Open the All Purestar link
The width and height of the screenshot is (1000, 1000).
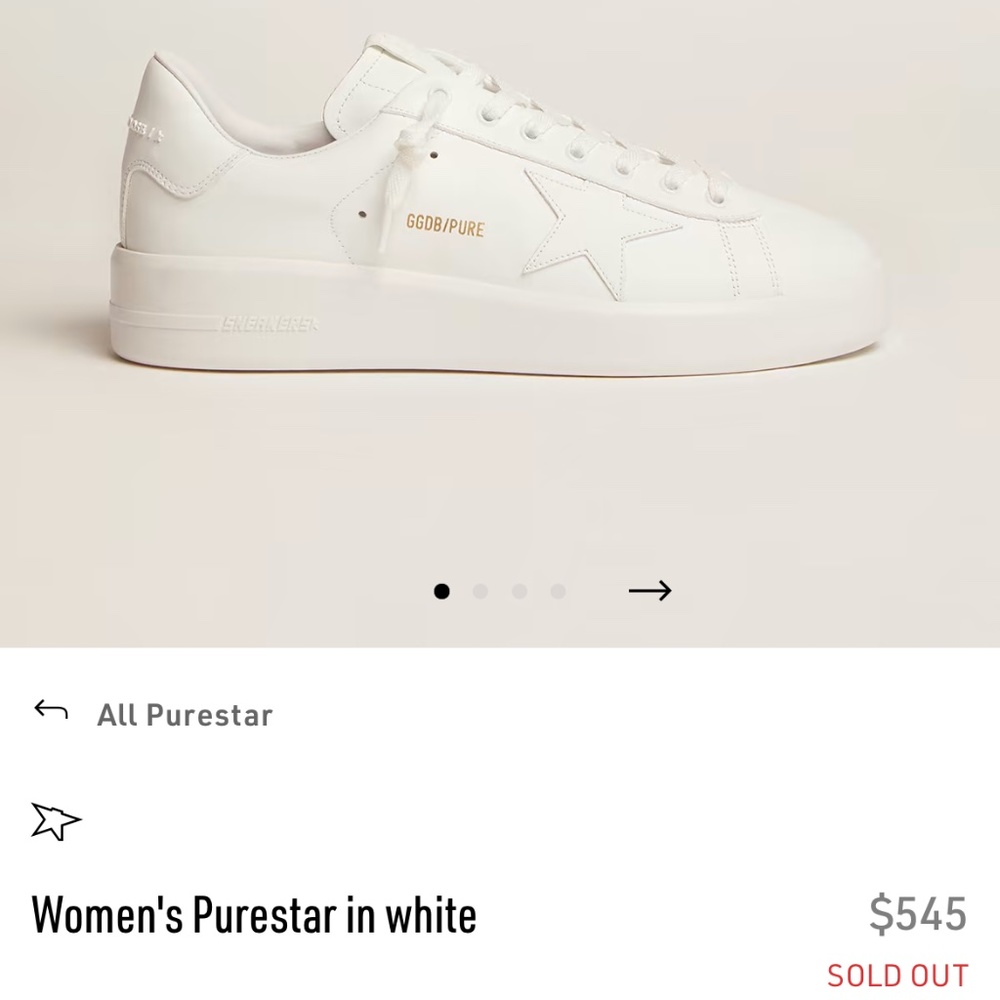(x=184, y=713)
